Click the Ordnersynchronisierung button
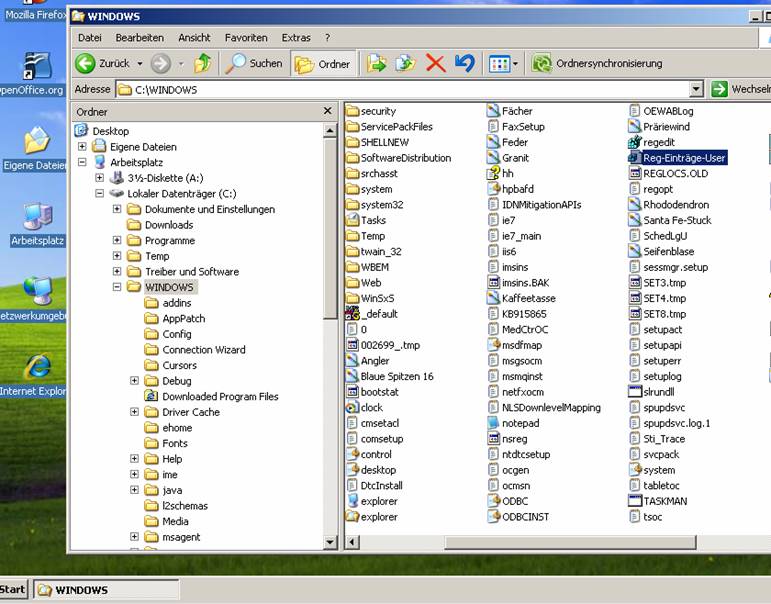 [x=597, y=63]
